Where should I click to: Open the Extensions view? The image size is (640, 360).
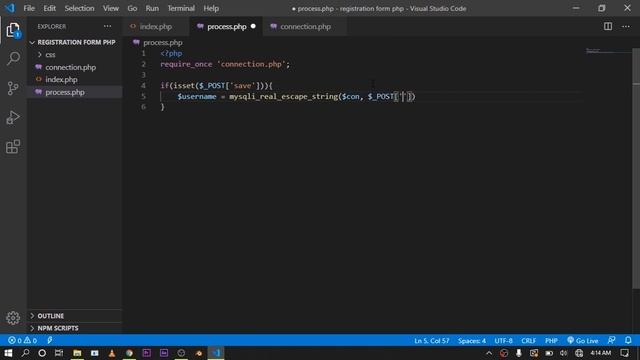coord(13,147)
